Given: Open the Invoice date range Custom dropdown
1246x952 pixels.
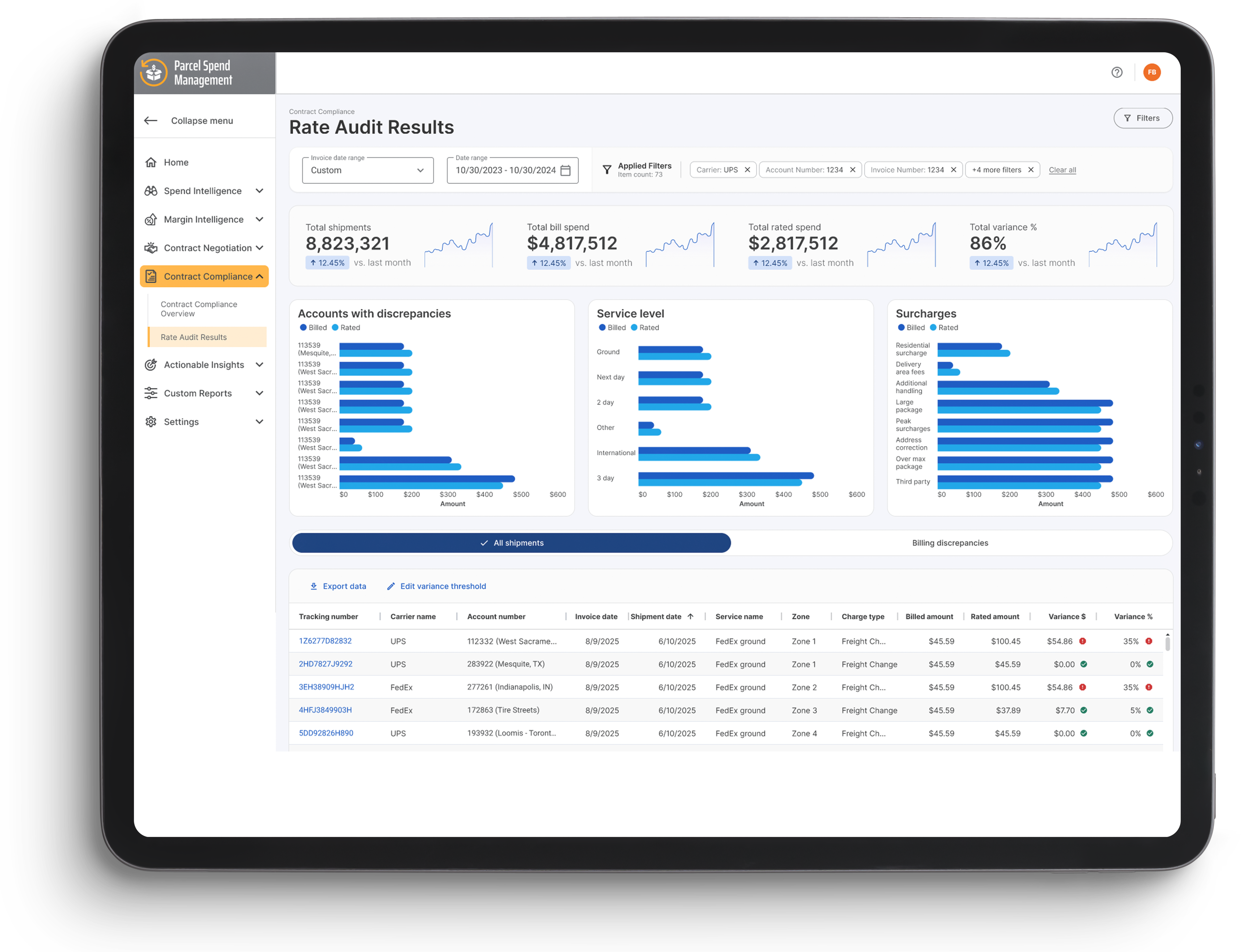Looking at the screenshot, I should coord(367,170).
